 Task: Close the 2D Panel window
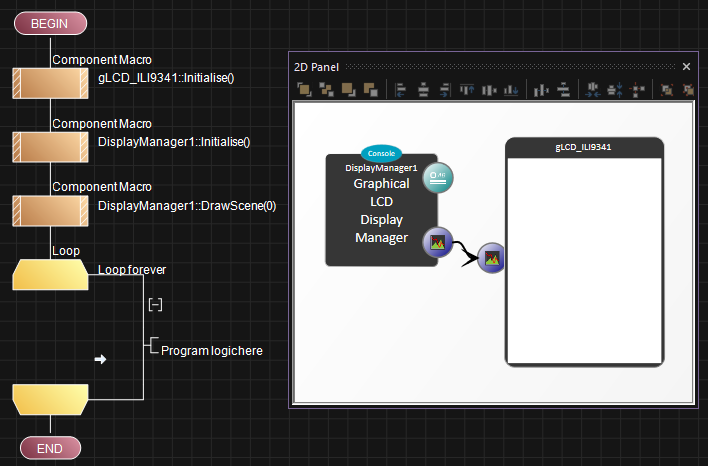click(686, 67)
